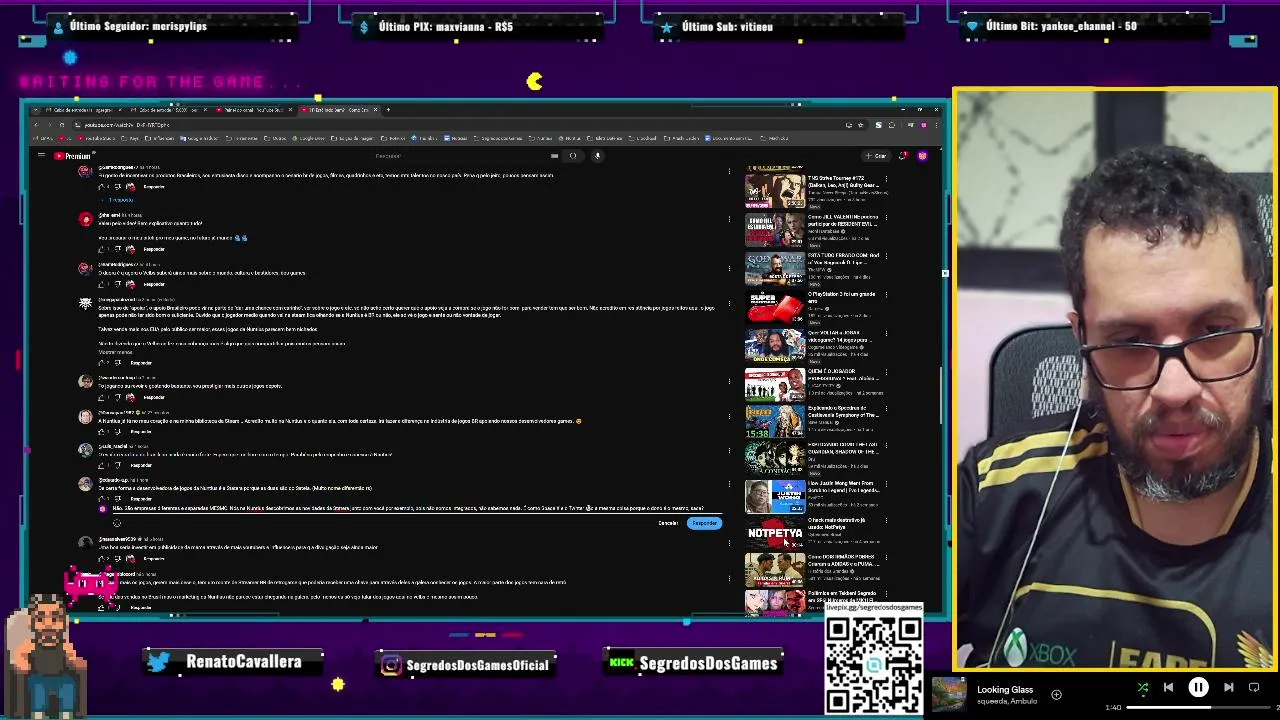Skip to next track in music player
Viewport: 1280px width, 720px height.
(x=1228, y=688)
